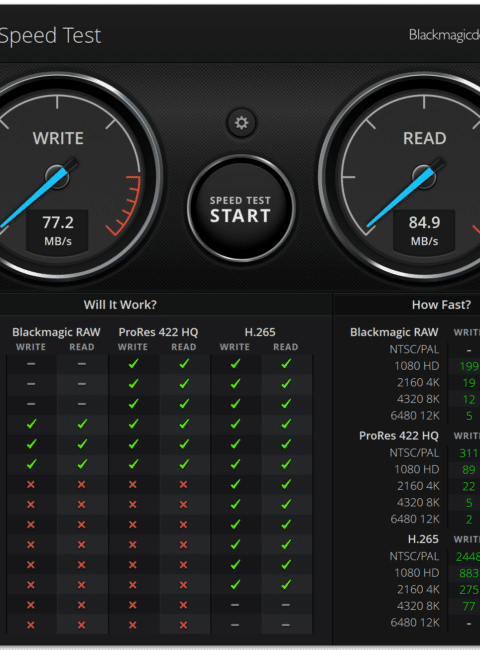This screenshot has width=480, height=650.
Task: Click the Speed Test title text
Action: 50,36
